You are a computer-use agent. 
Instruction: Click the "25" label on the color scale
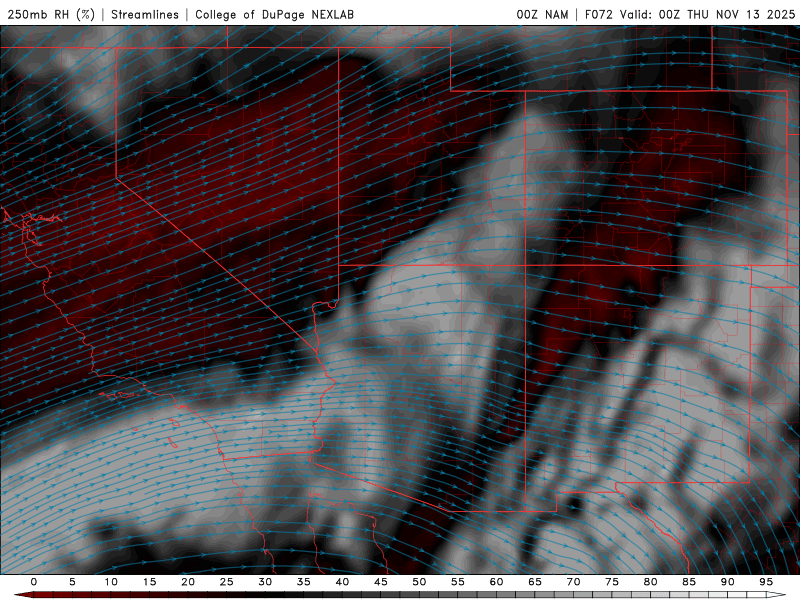tap(227, 582)
